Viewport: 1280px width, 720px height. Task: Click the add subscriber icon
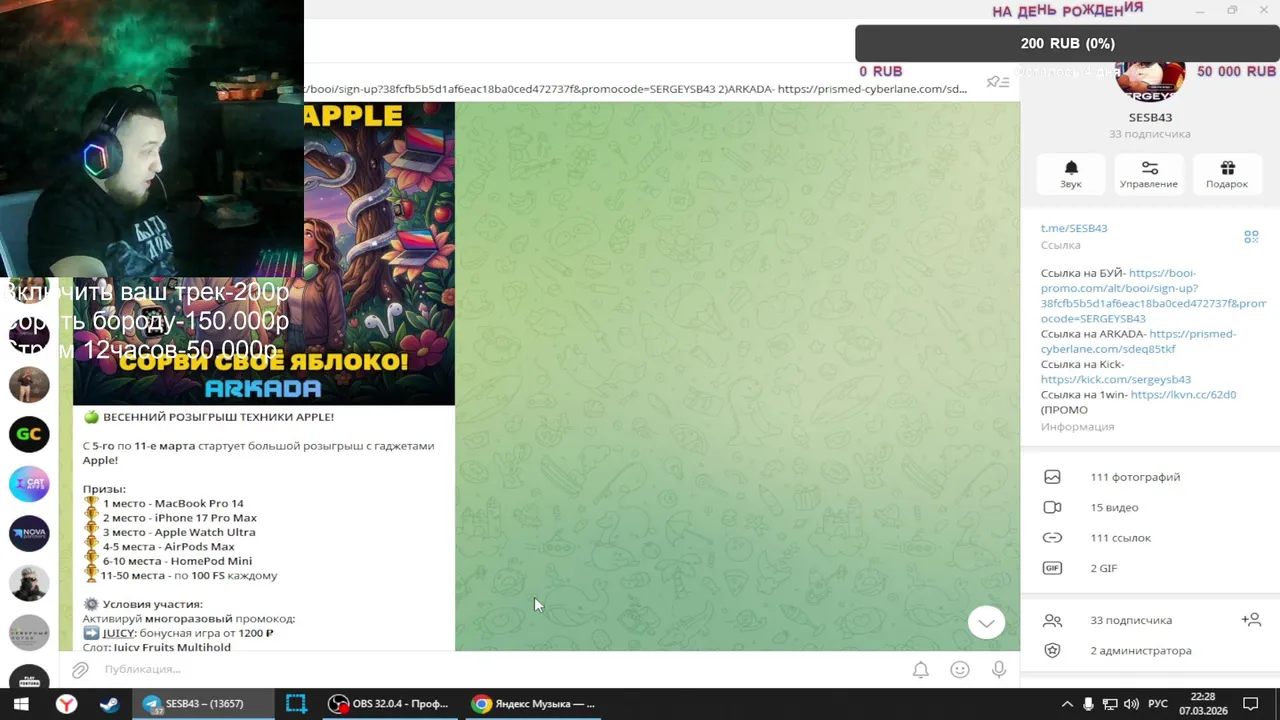coord(1251,620)
